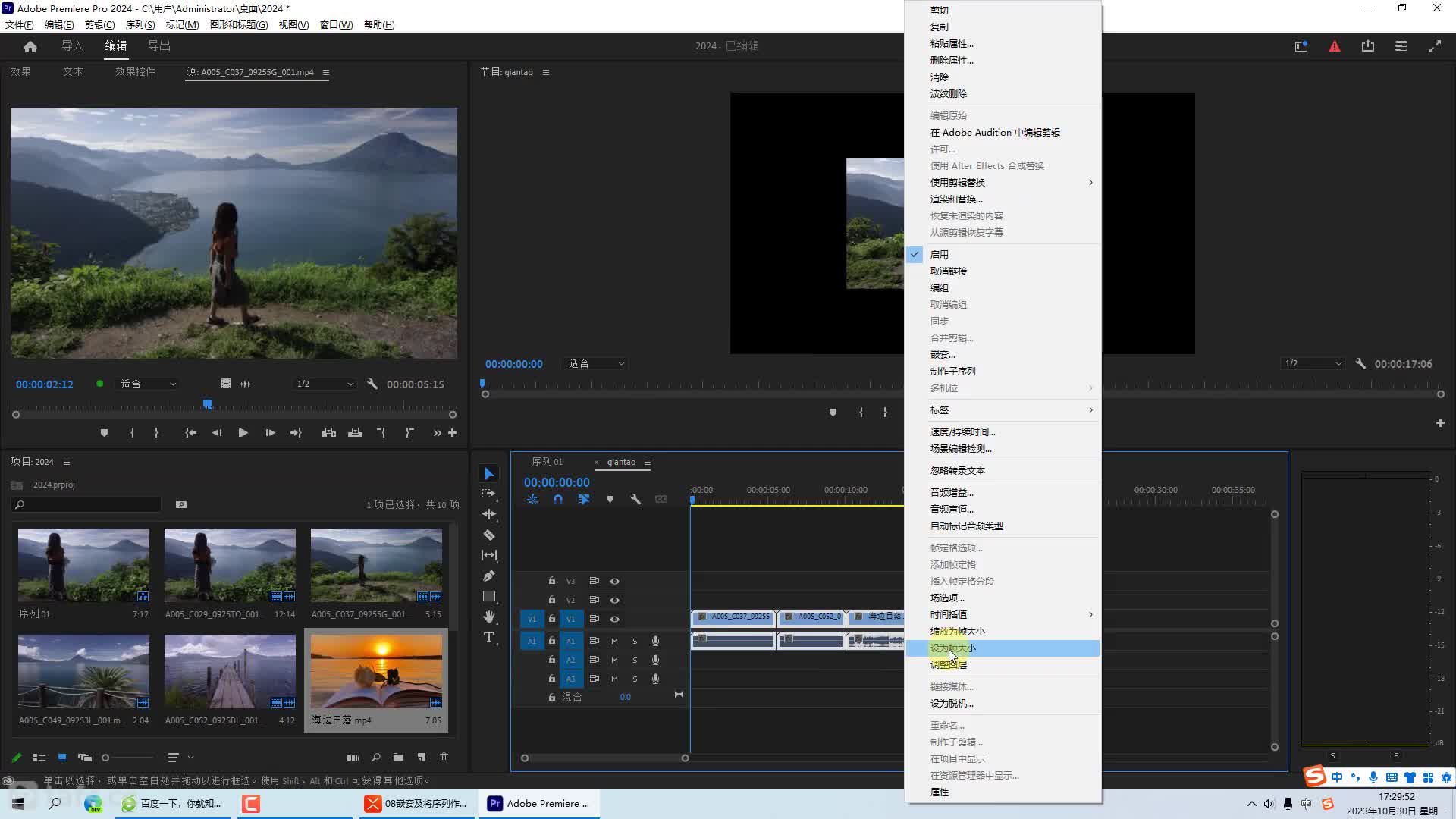Toggle the 启用 (Enable) checked menu item
Image resolution: width=1456 pixels, height=819 pixels.
coord(1003,254)
